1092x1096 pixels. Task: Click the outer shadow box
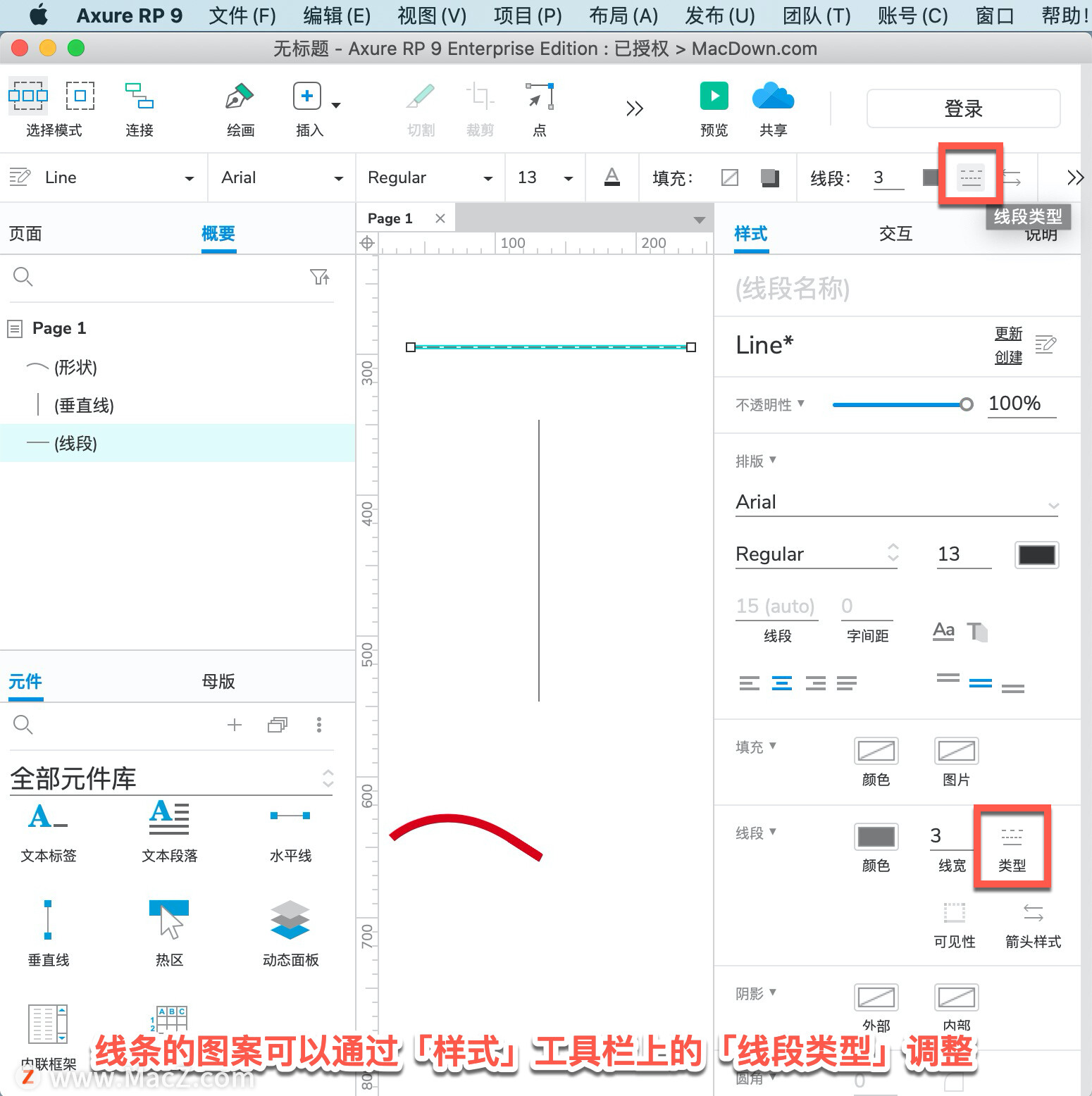(x=876, y=997)
